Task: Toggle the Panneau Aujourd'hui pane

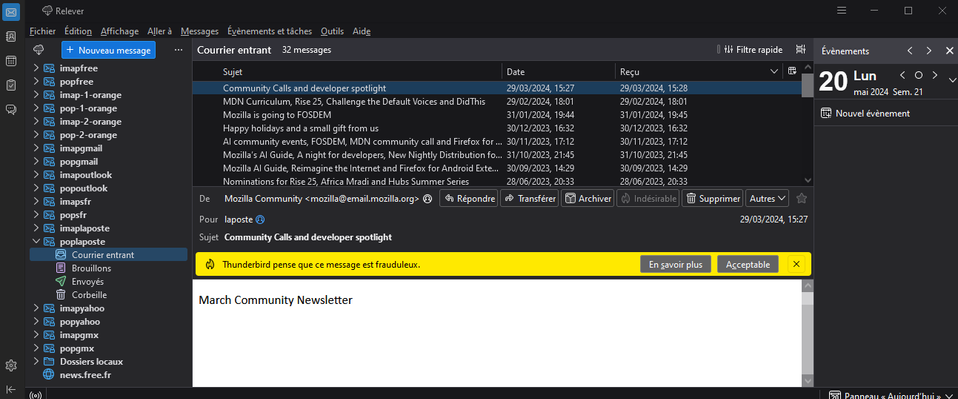Action: [890, 394]
